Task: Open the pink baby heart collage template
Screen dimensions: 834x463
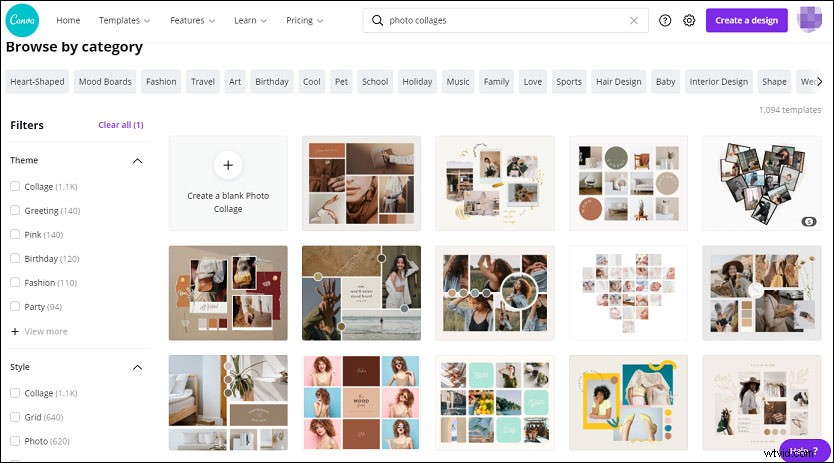Action: pos(628,293)
